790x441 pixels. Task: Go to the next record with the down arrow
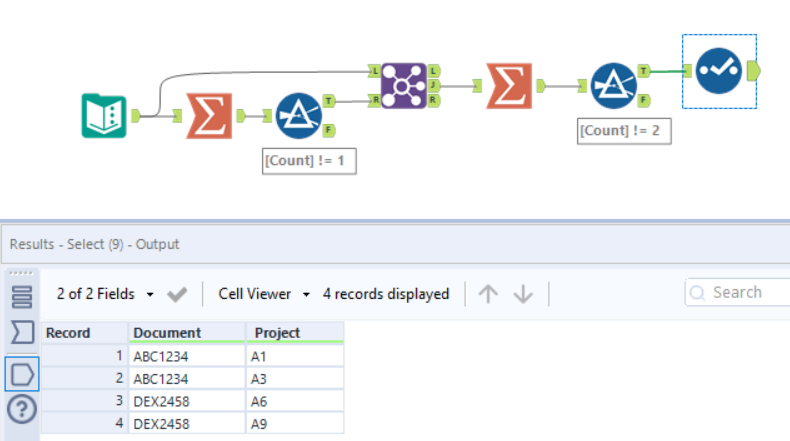coord(524,294)
